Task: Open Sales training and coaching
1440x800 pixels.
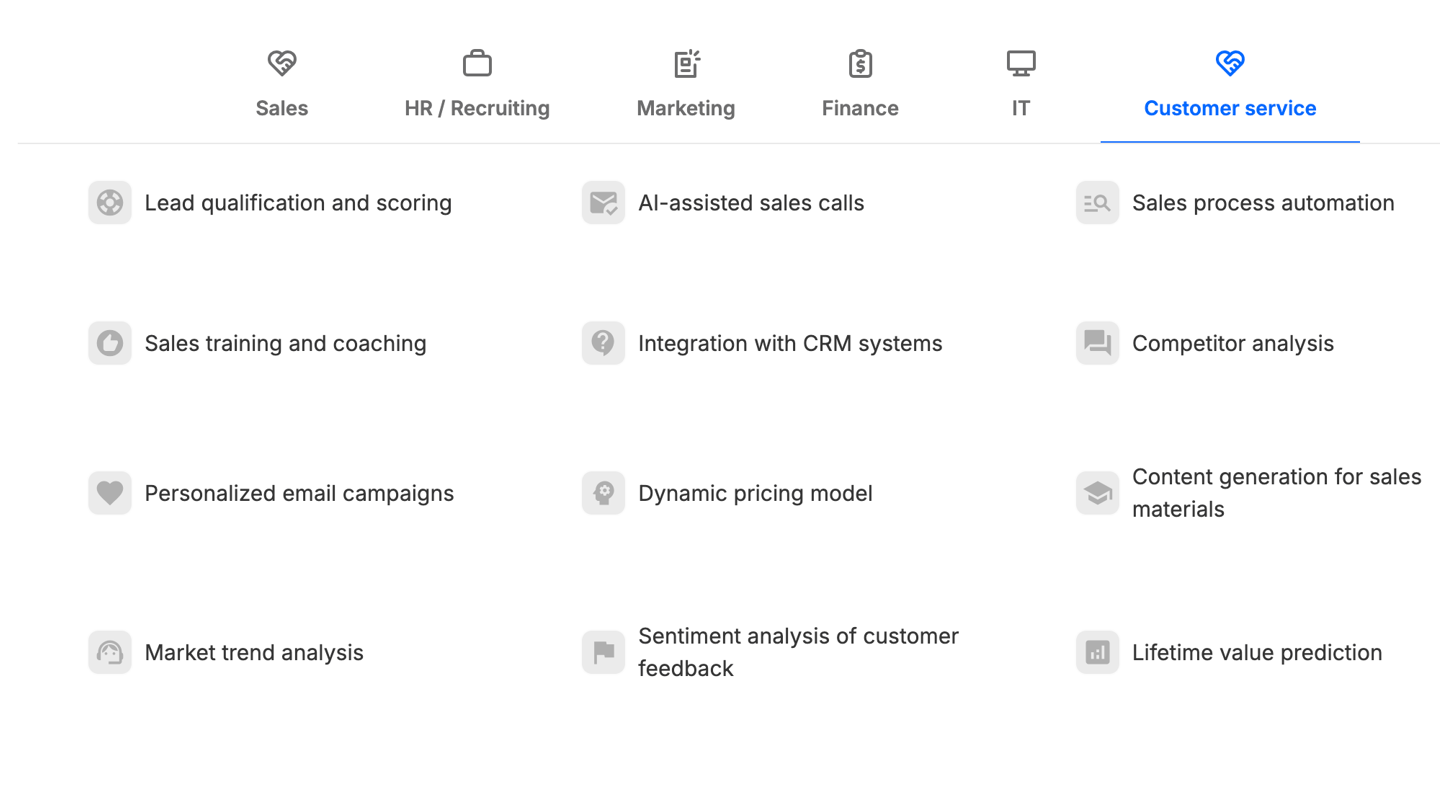Action: (x=285, y=343)
